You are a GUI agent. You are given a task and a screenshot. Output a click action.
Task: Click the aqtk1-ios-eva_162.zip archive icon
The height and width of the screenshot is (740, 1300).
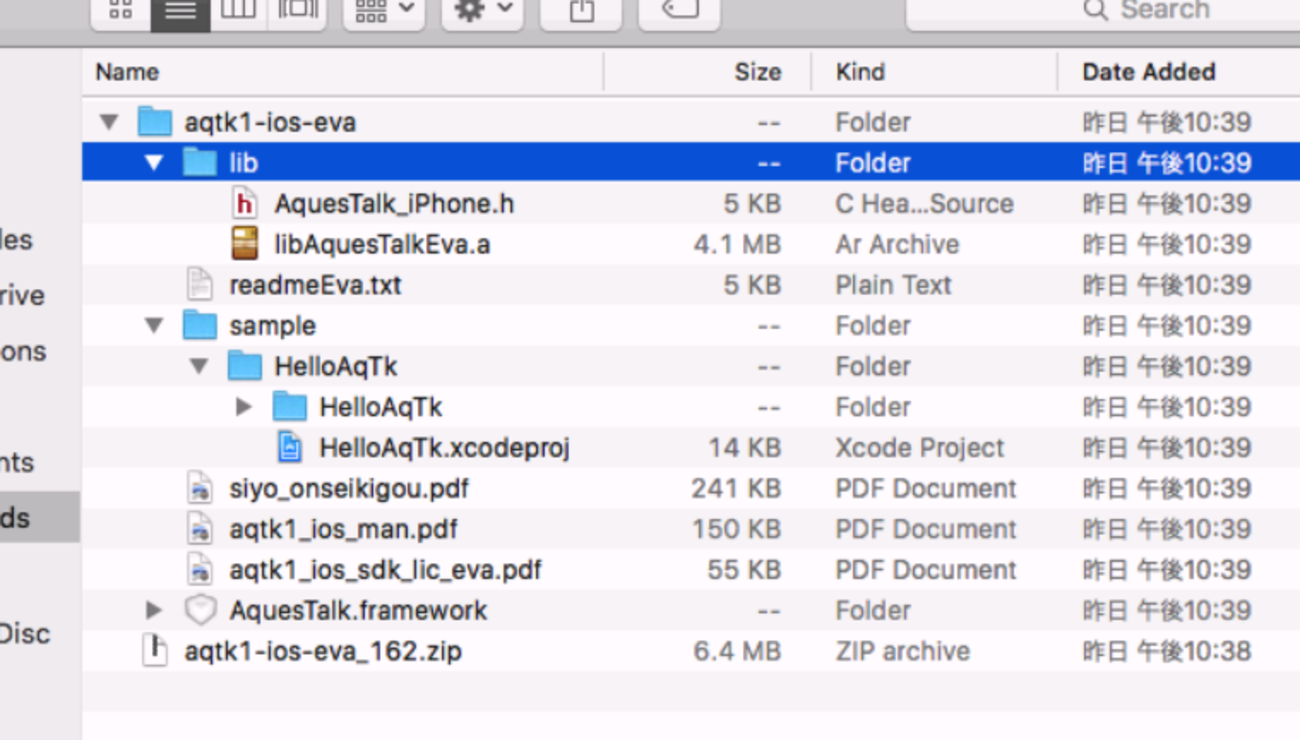[x=155, y=651]
